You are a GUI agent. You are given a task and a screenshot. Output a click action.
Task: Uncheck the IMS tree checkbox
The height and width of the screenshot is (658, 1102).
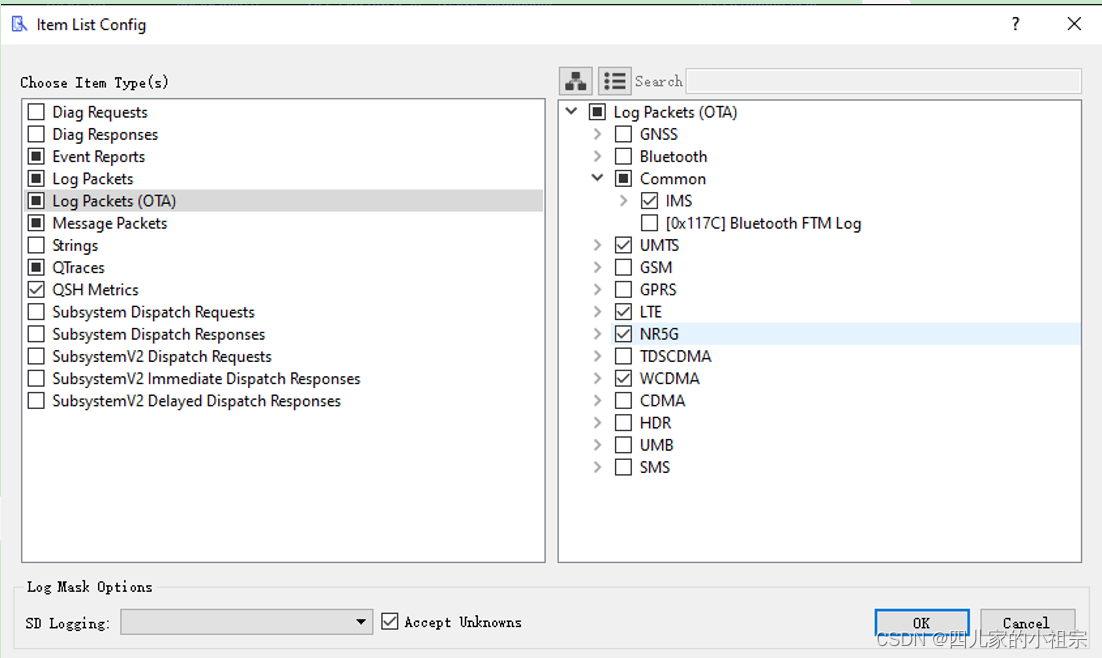pyautogui.click(x=649, y=201)
